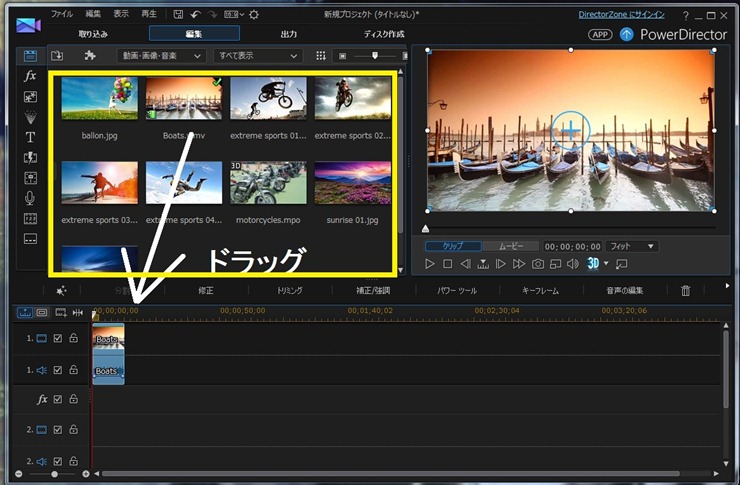Open the Effect Room (fx) in sidebar
The width and height of the screenshot is (740, 485).
click(30, 76)
